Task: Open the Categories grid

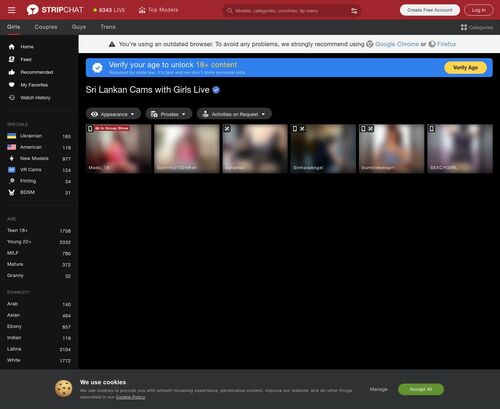Action: click(477, 27)
